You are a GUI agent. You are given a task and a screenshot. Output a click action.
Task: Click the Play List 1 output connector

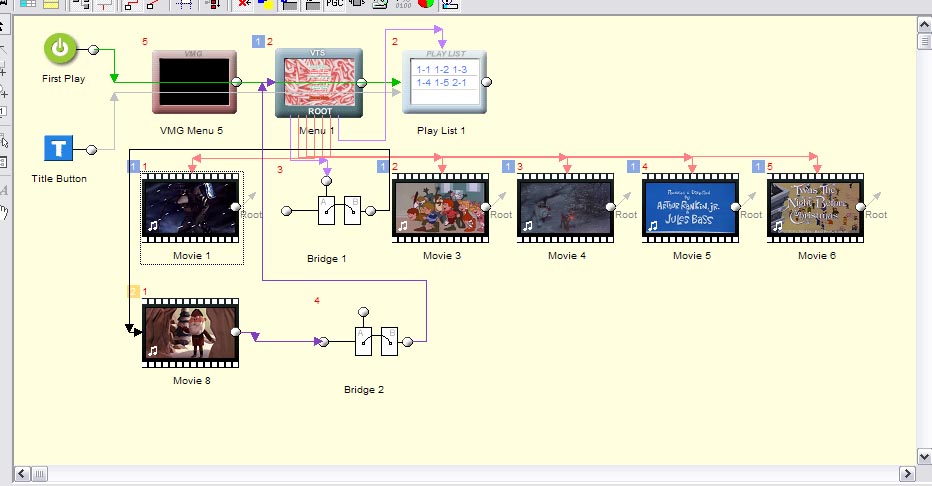pos(486,82)
